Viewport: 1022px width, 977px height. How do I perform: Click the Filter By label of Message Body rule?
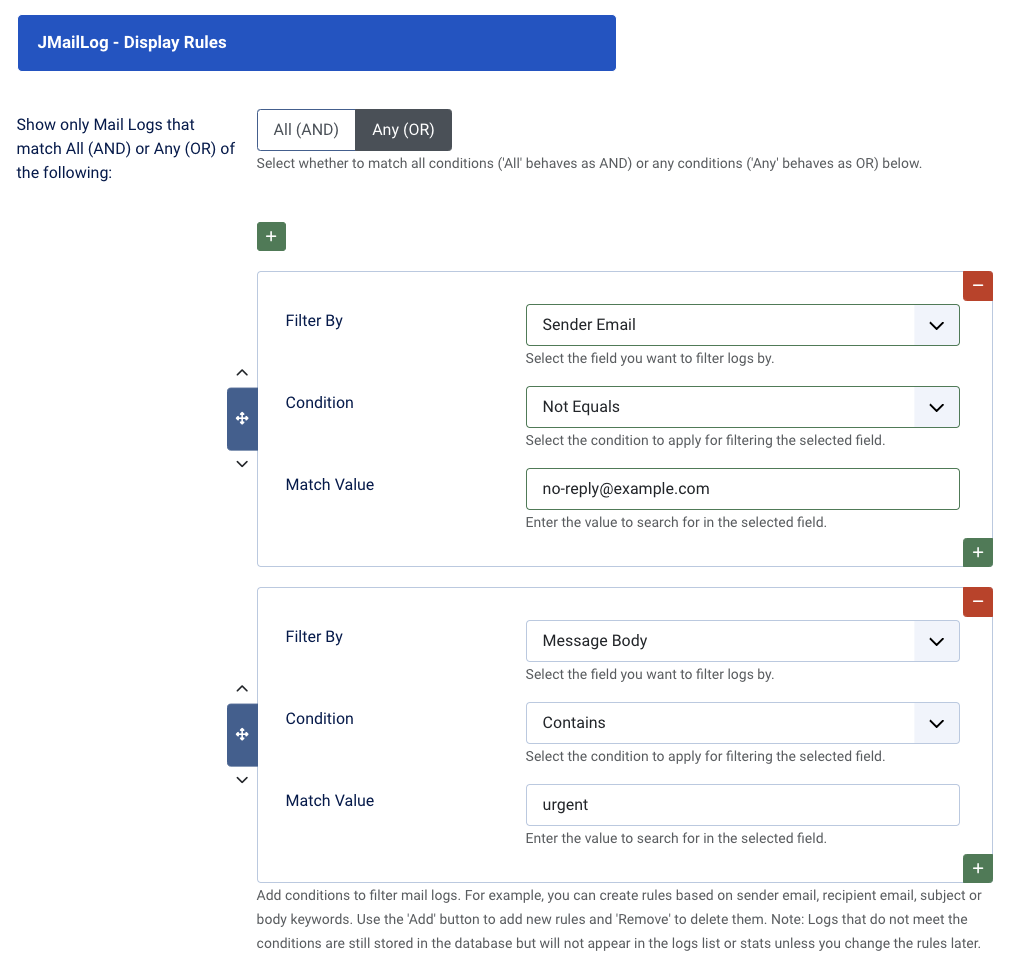point(314,637)
